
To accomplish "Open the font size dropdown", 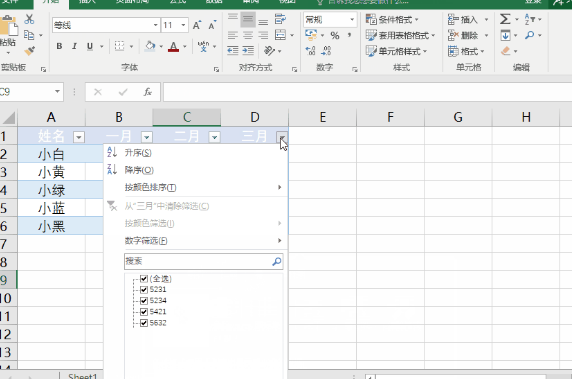I will [183, 25].
